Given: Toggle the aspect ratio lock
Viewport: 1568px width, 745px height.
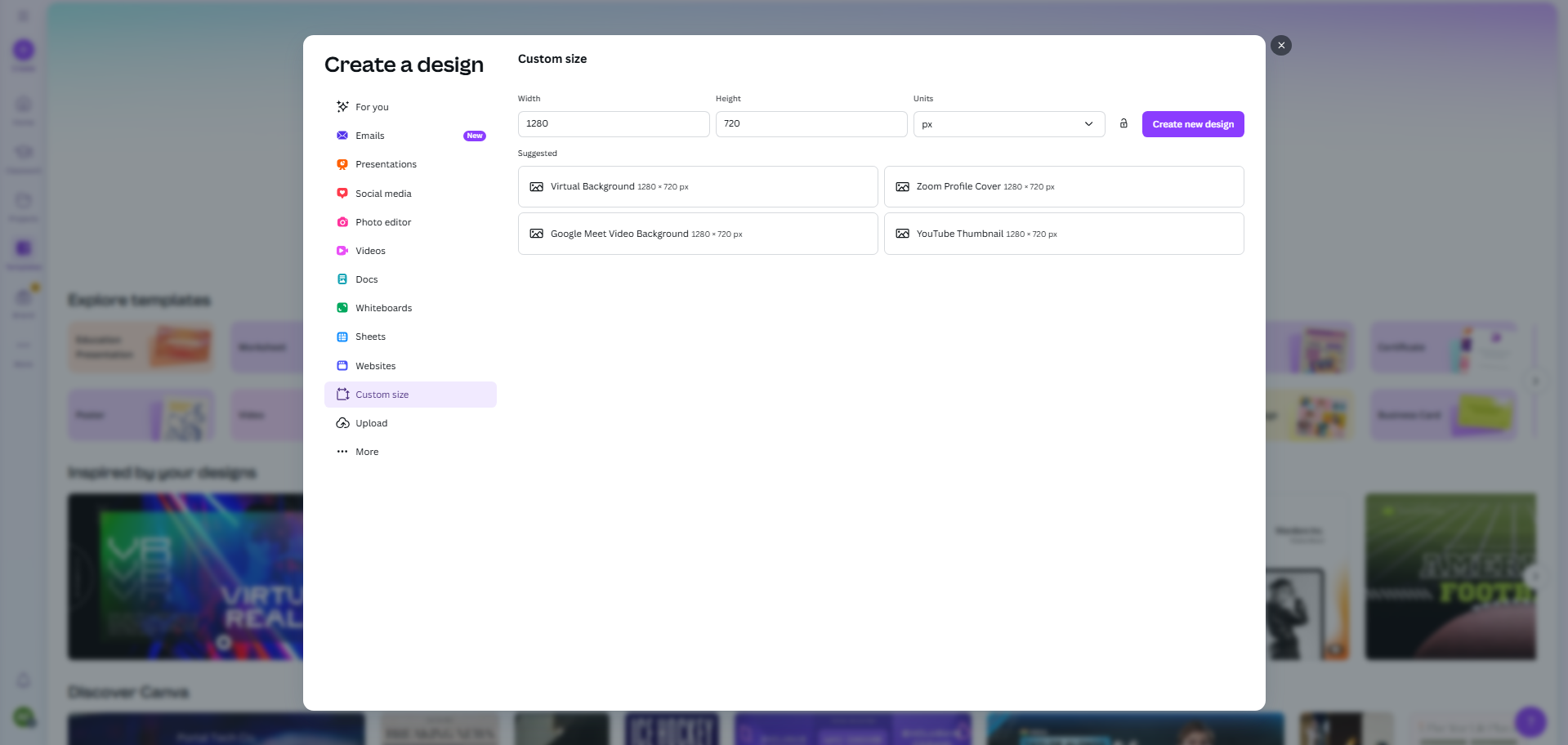Looking at the screenshot, I should coord(1124,123).
